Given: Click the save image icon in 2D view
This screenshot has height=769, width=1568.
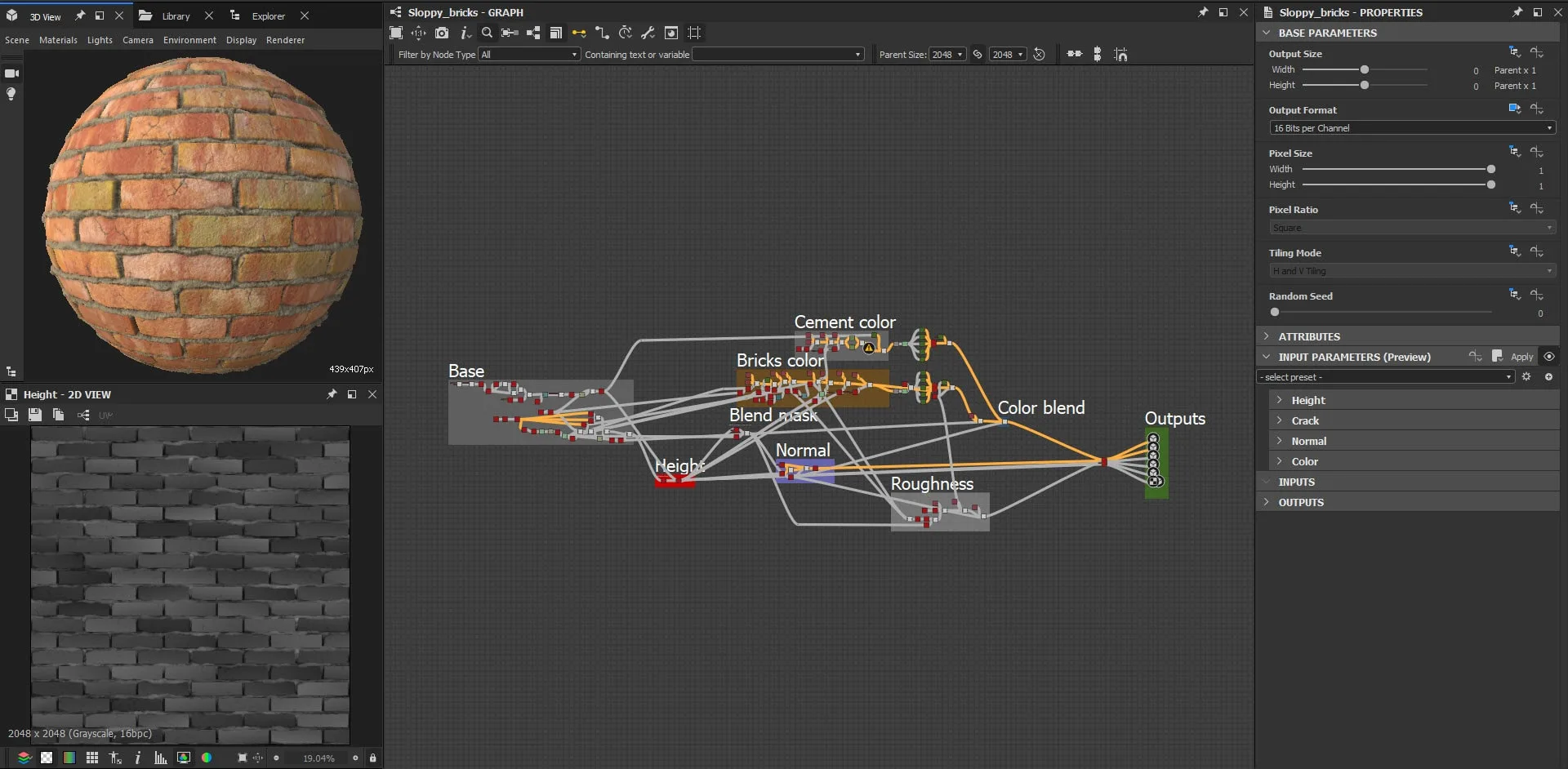Looking at the screenshot, I should pyautogui.click(x=34, y=416).
